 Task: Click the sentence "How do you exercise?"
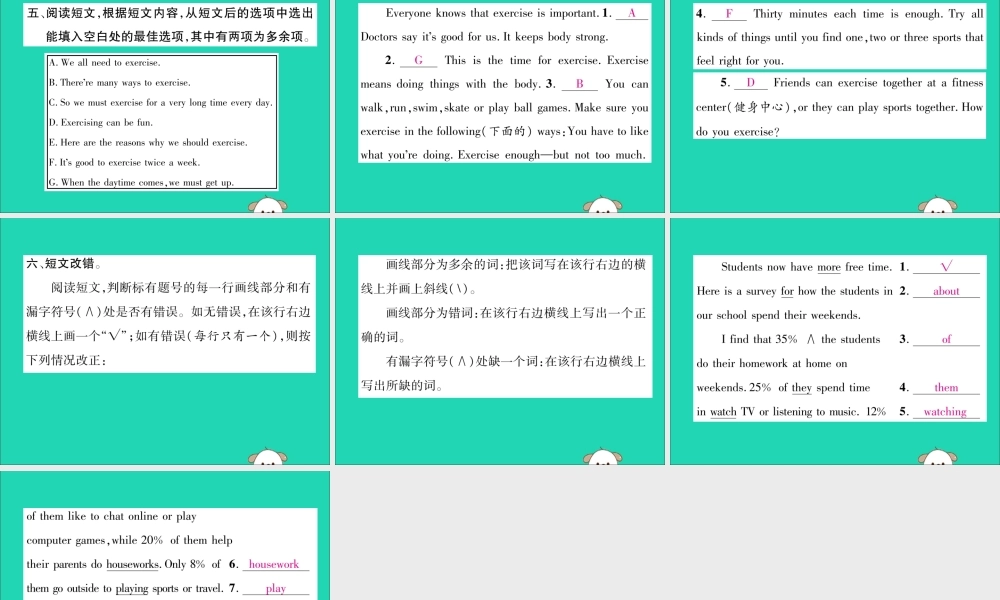[x=833, y=119]
